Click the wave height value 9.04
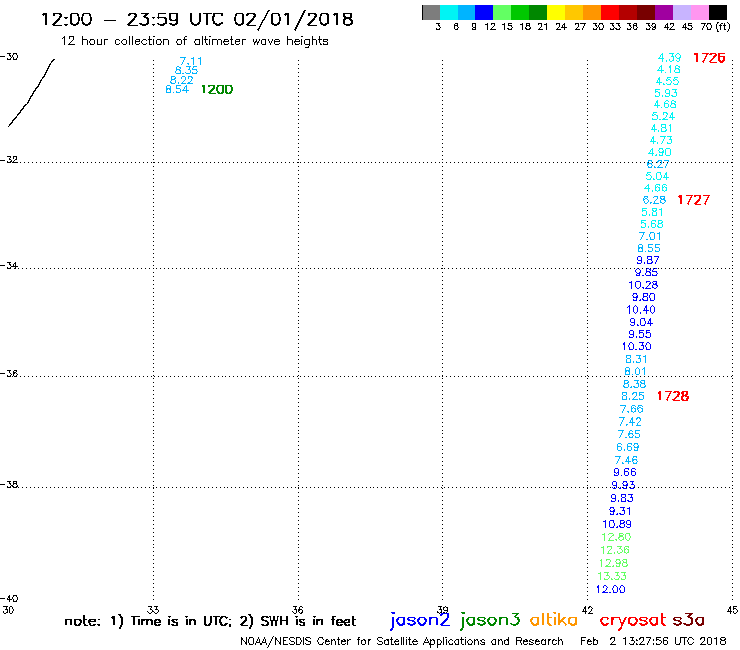 point(641,322)
